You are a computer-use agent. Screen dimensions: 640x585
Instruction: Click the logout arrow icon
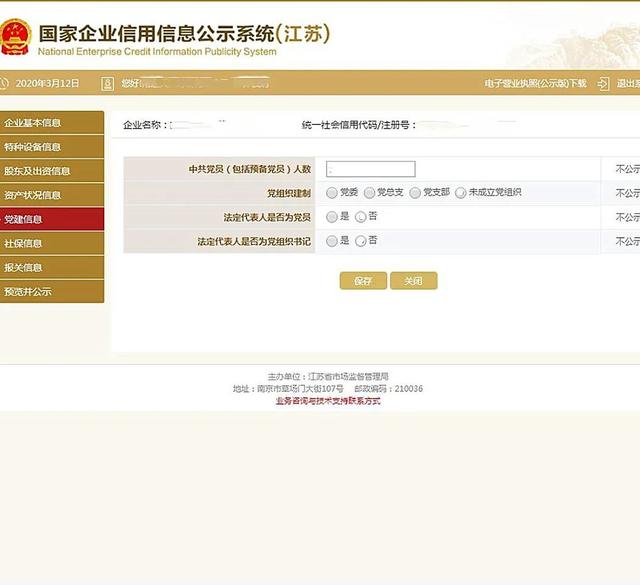point(603,84)
